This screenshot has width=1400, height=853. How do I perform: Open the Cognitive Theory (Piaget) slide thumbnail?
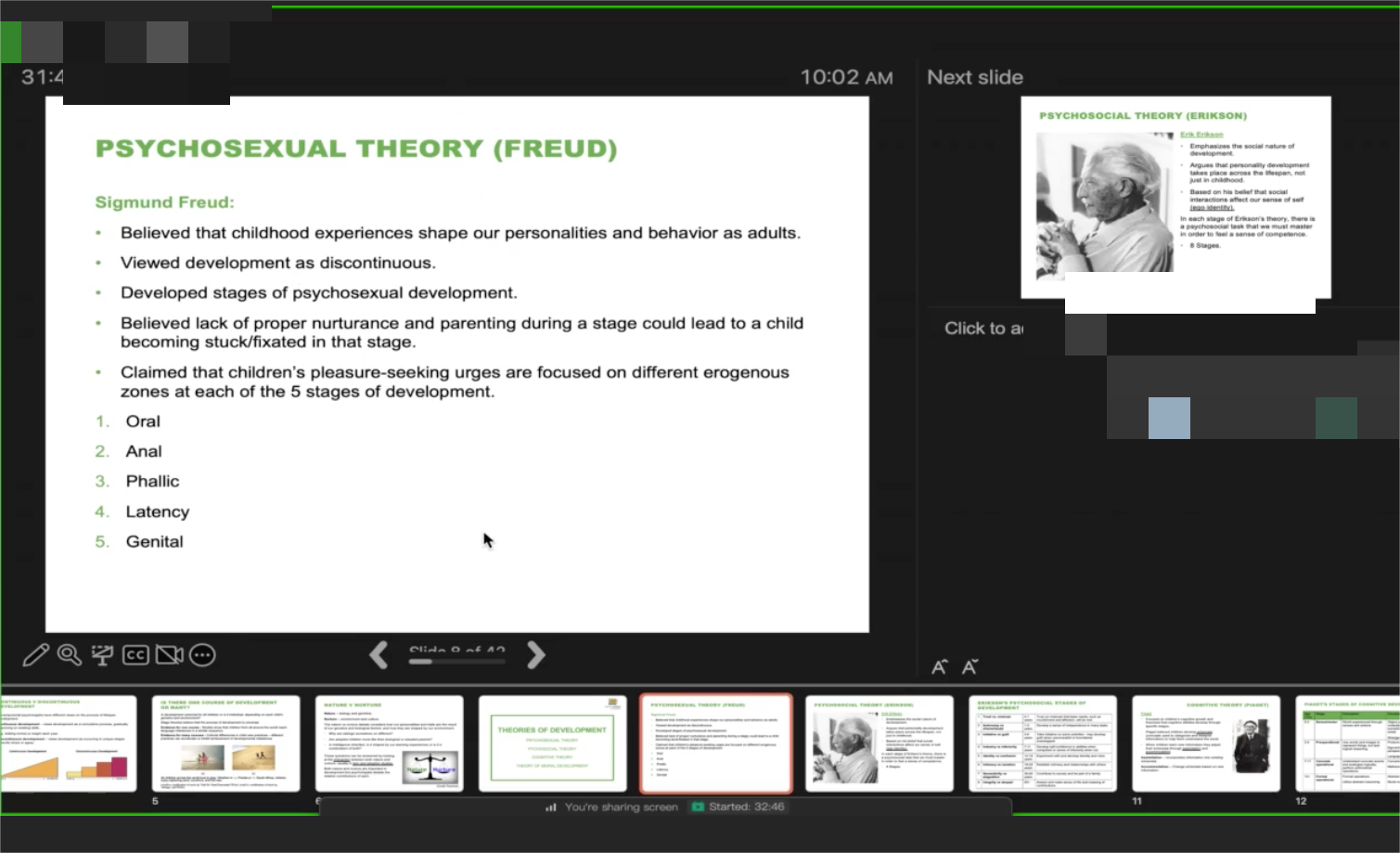coord(1205,743)
